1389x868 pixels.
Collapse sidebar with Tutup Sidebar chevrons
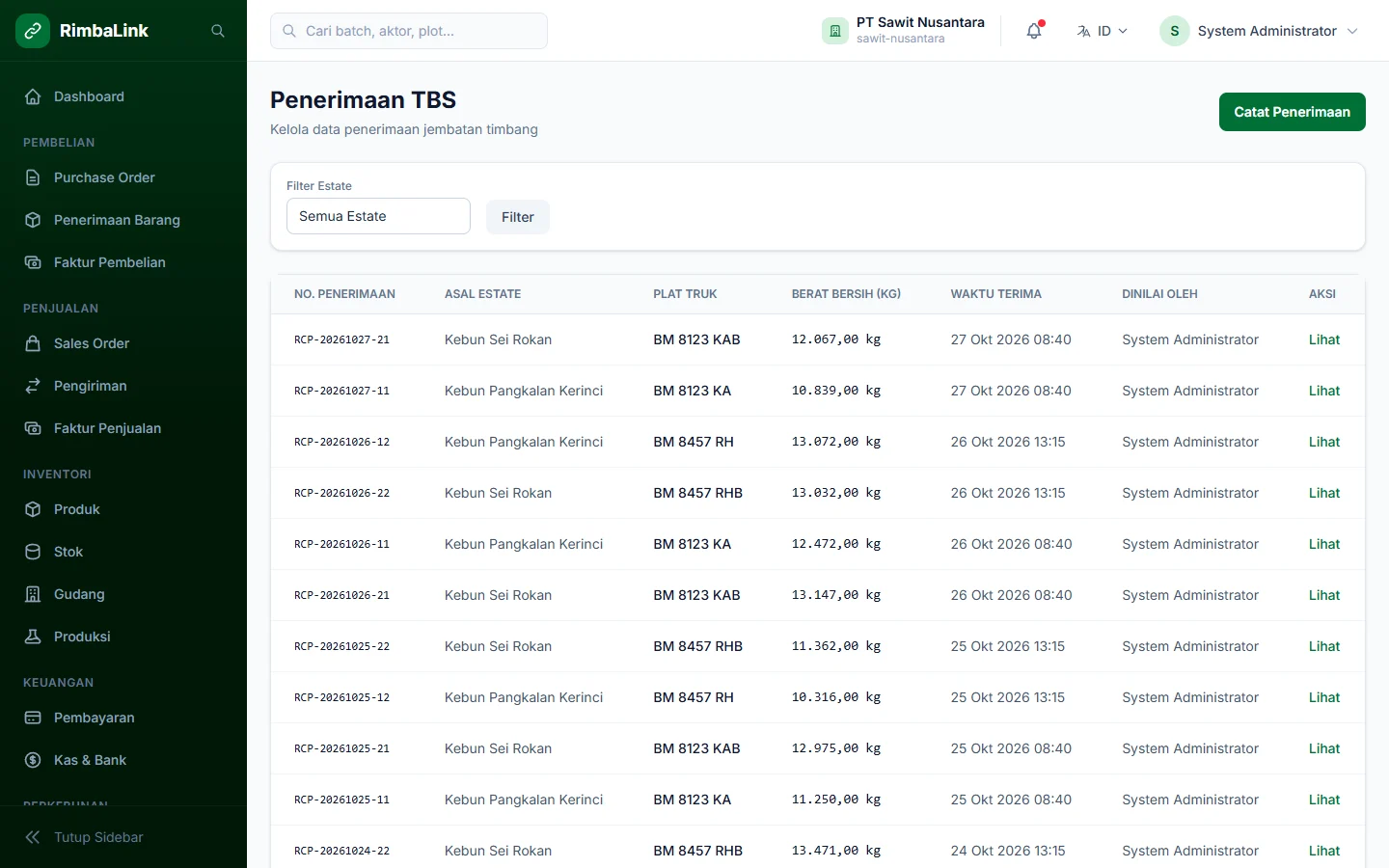[x=33, y=837]
